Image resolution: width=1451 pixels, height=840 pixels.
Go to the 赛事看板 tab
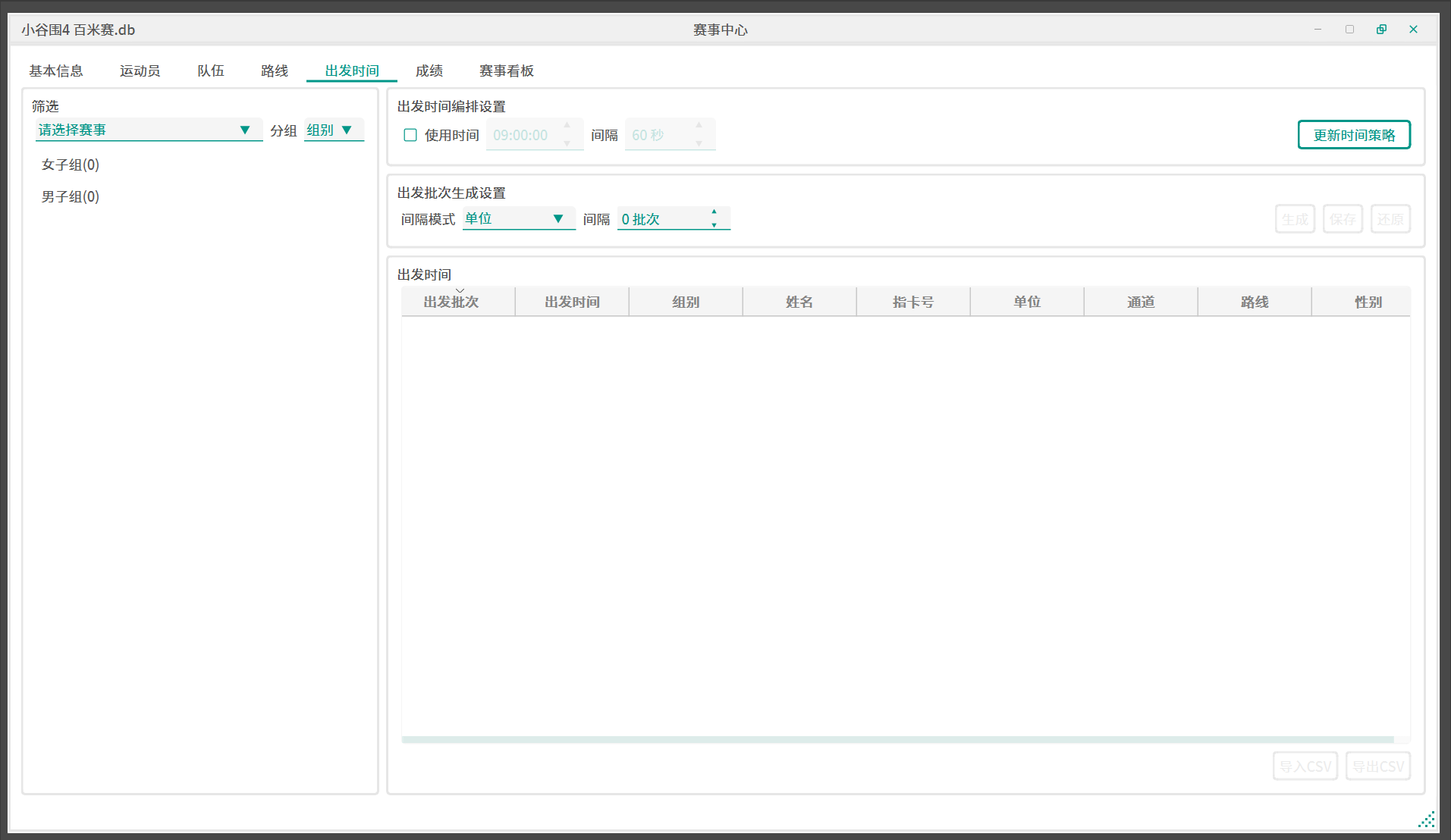[506, 71]
